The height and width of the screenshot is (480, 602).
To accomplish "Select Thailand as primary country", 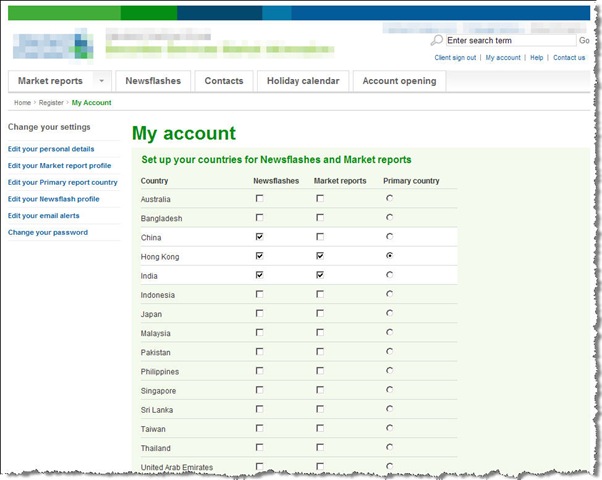I will (x=390, y=447).
